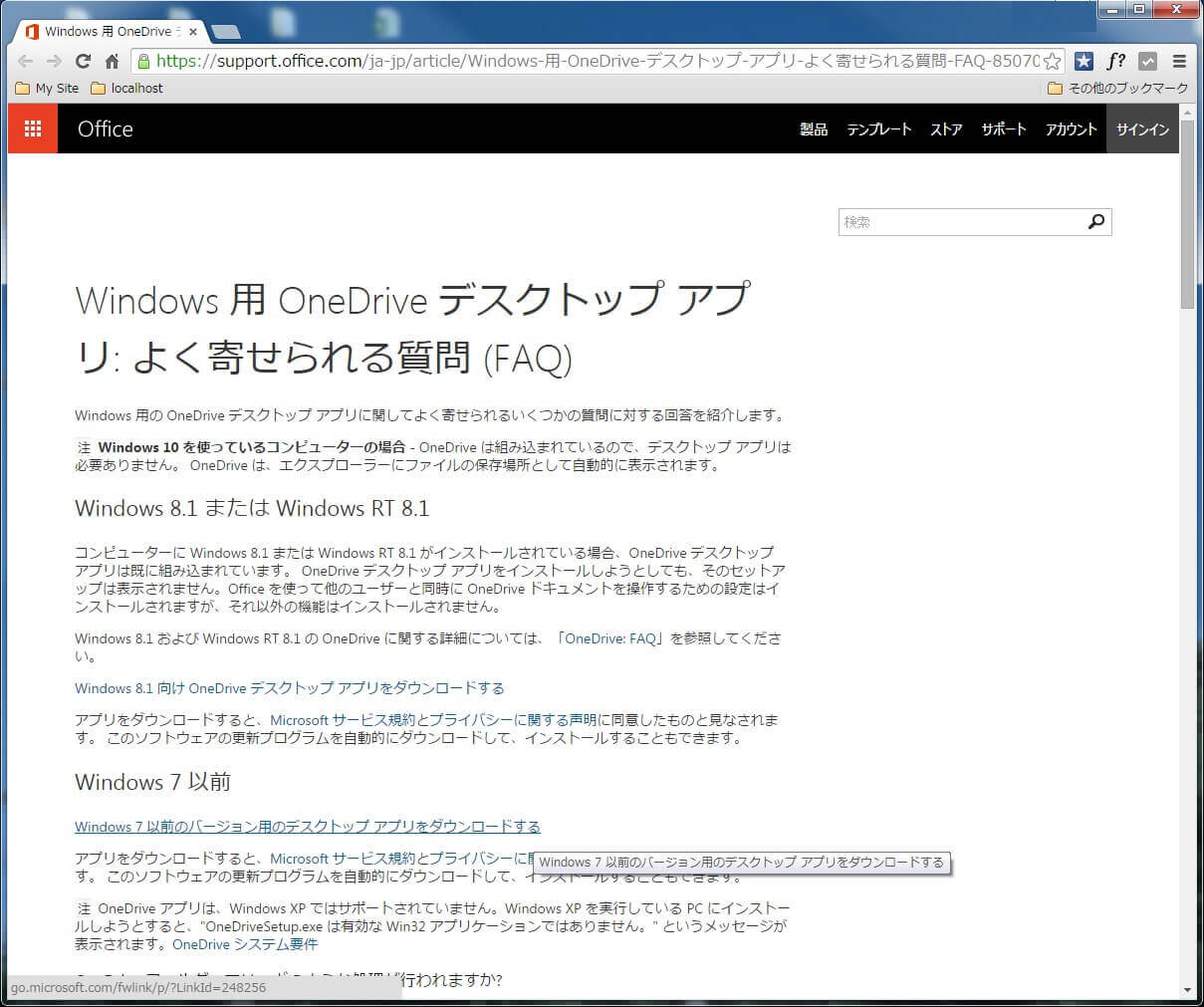The height and width of the screenshot is (1007, 1204).
Task: Click the f? extension icon
Action: pyautogui.click(x=1115, y=61)
